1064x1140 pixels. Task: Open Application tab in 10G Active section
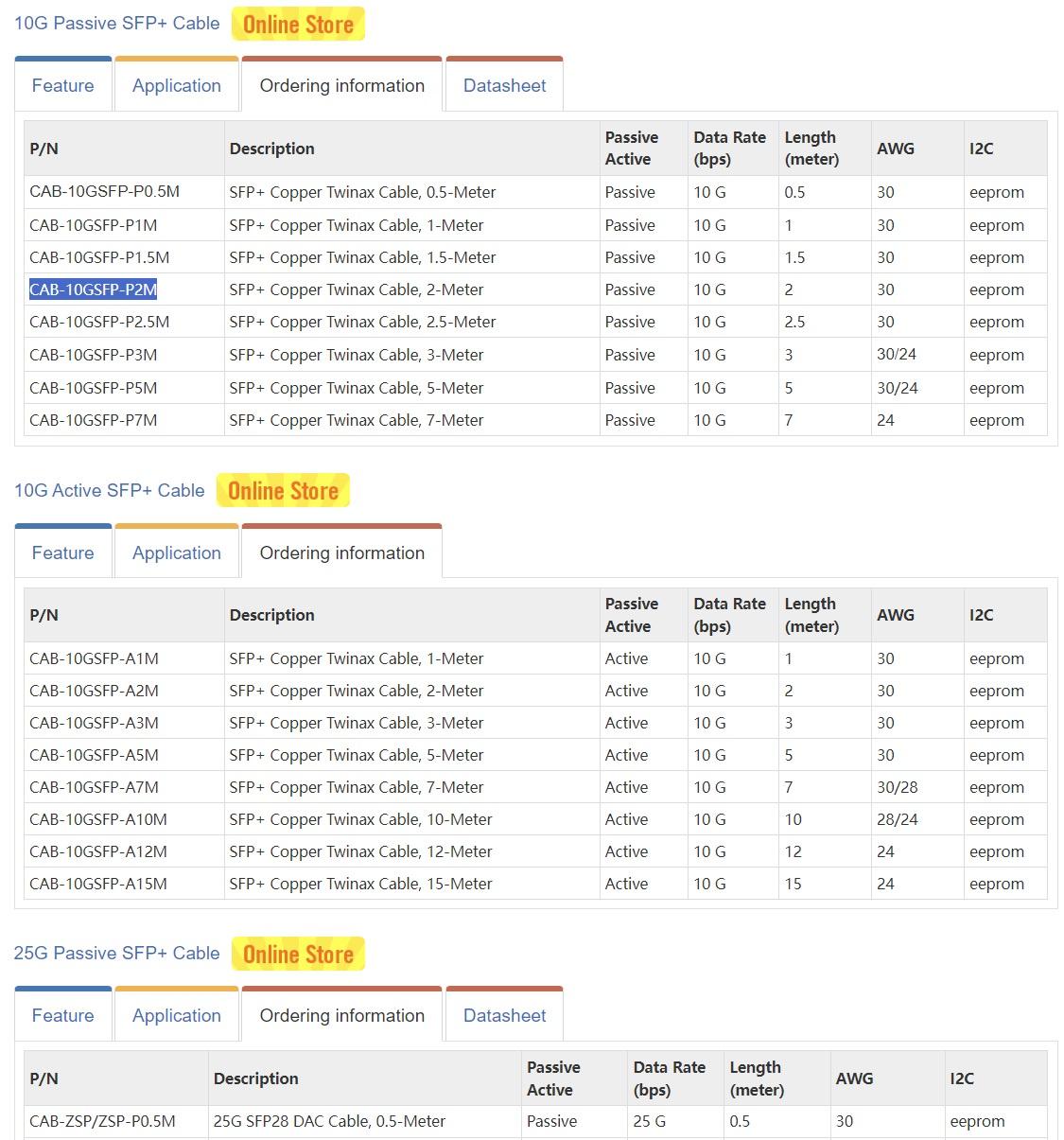point(177,553)
